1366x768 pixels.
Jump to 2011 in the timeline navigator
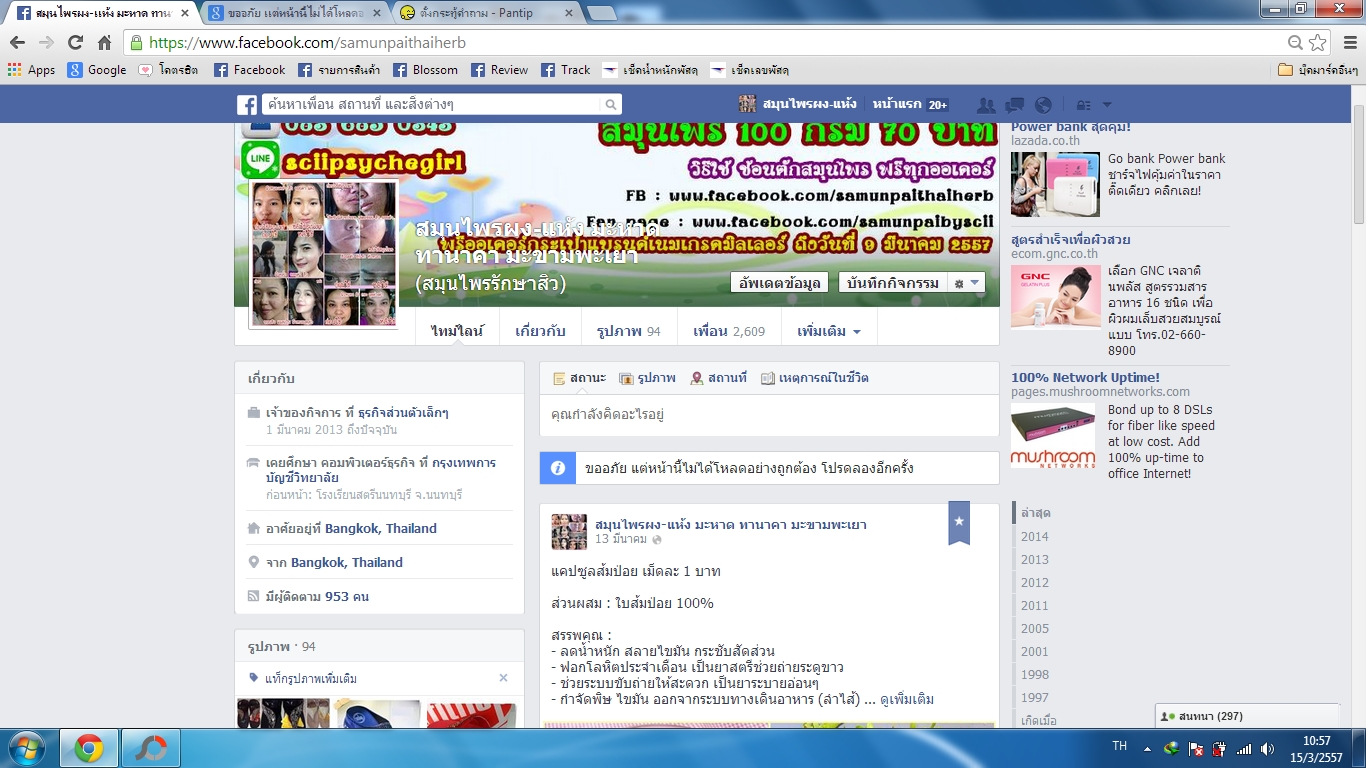coord(1035,605)
